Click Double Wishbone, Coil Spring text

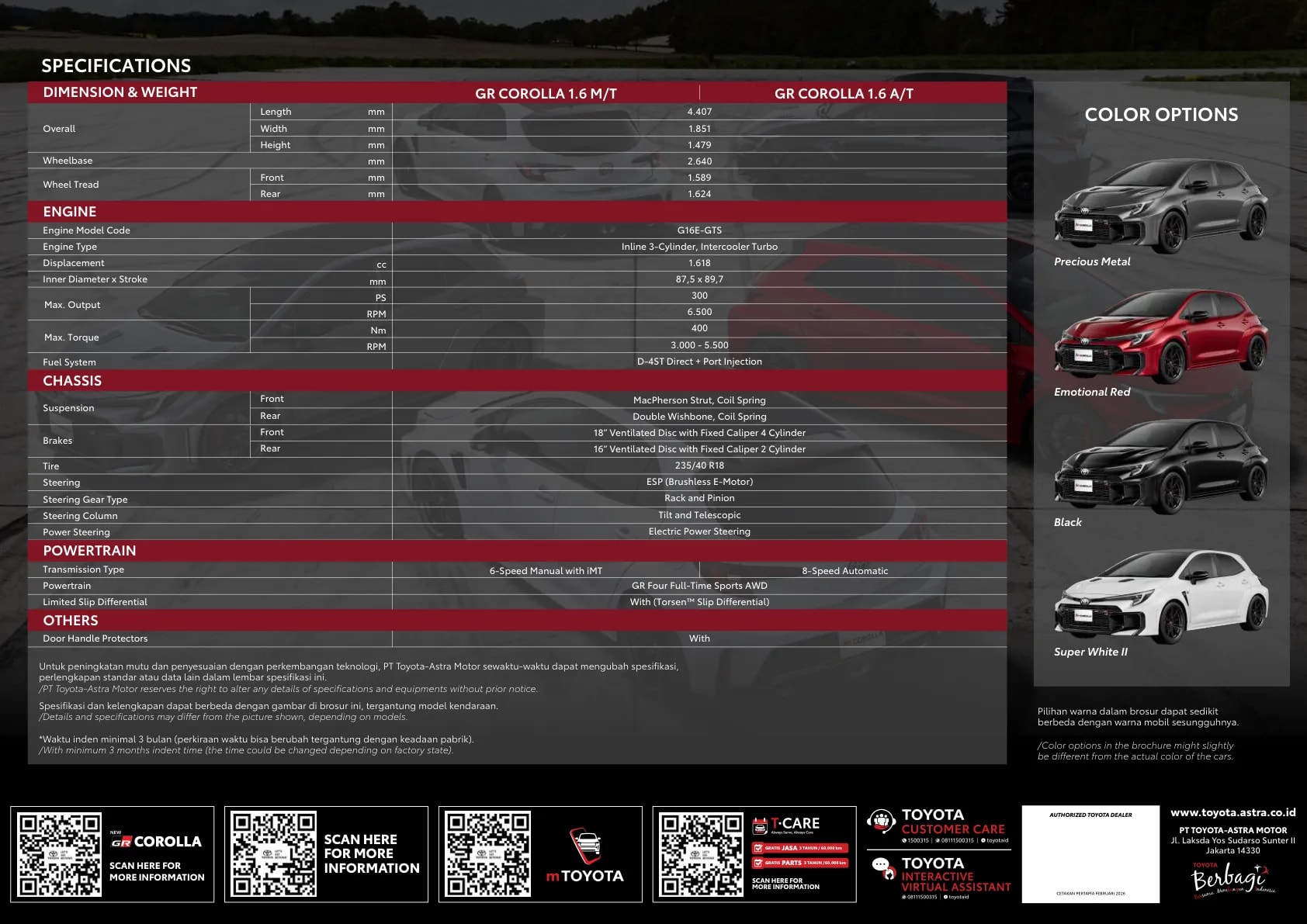point(699,417)
